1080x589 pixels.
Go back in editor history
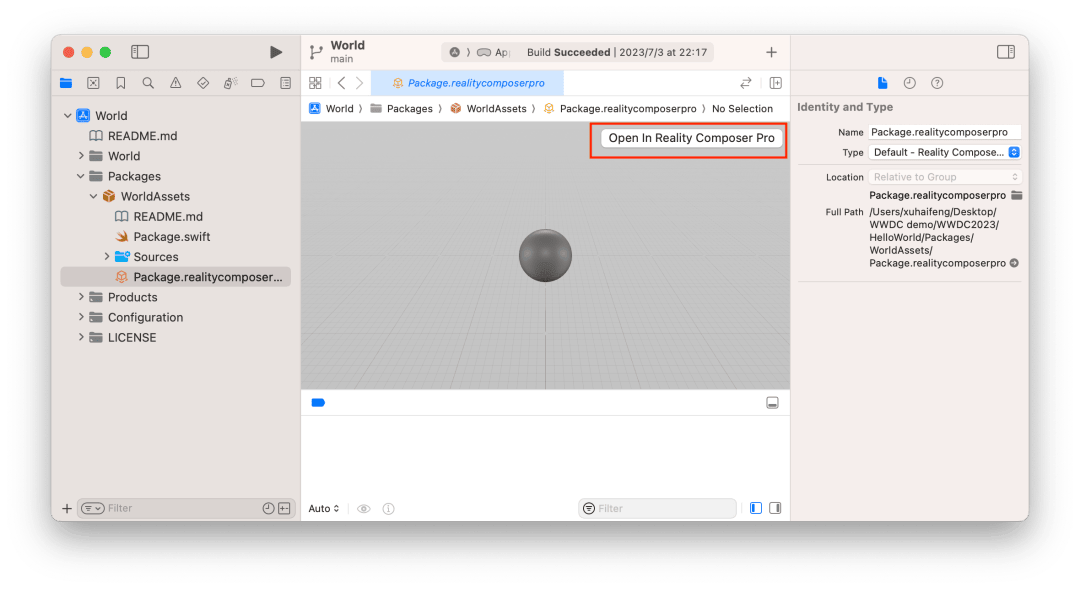[342, 83]
